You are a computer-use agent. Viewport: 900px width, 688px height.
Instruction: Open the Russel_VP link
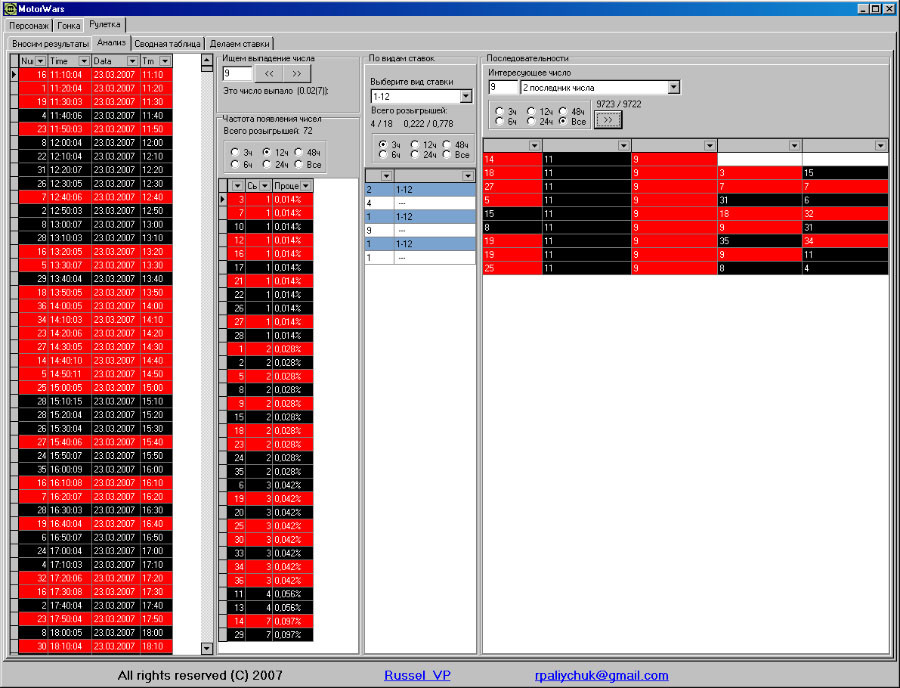coord(417,675)
